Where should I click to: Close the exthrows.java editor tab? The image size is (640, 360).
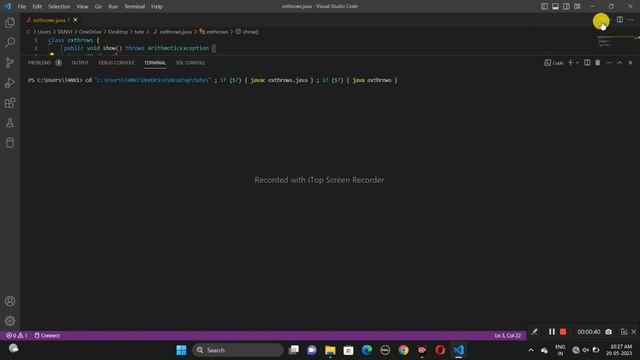click(x=75, y=20)
